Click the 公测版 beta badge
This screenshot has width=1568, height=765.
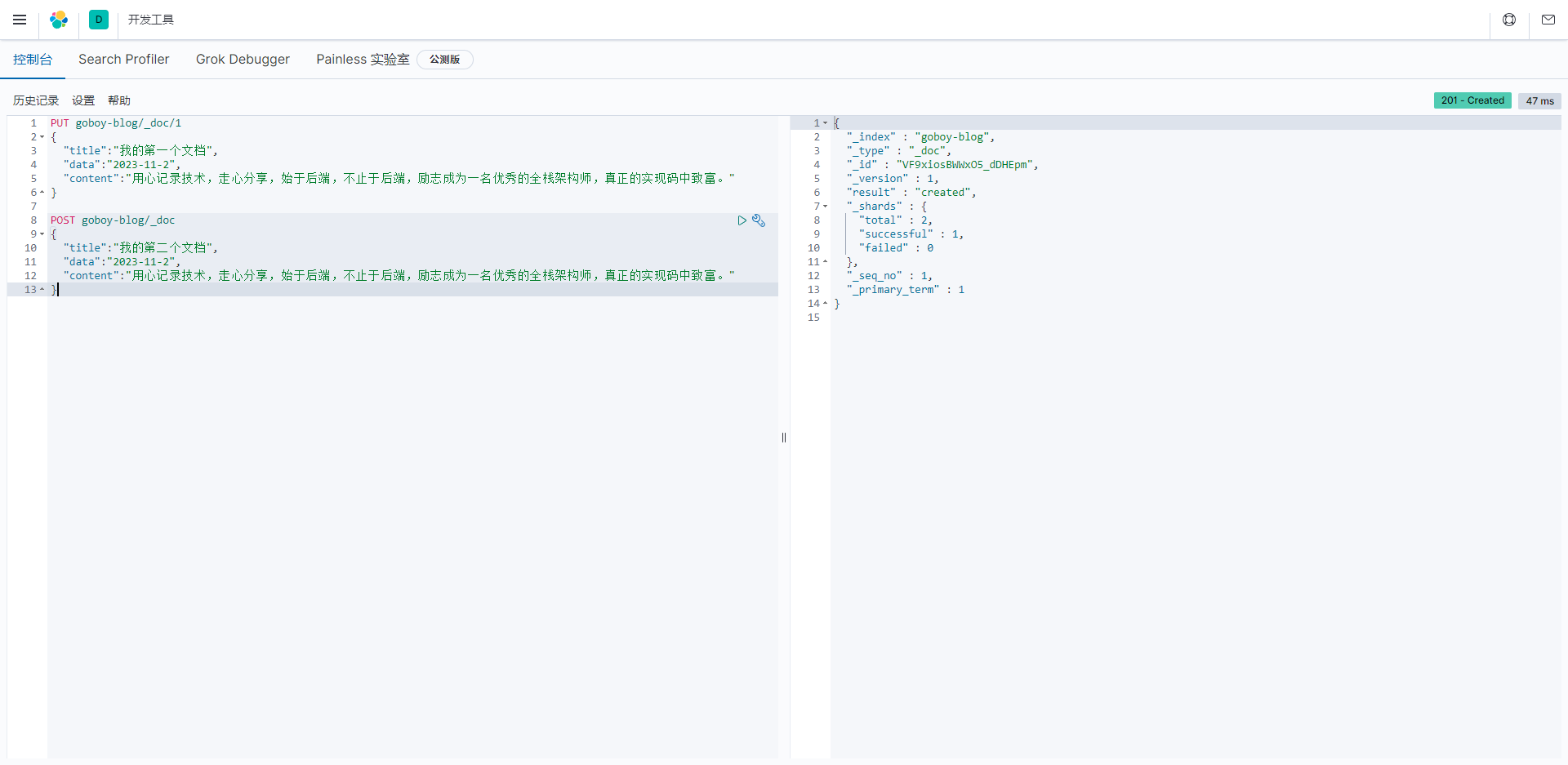tap(445, 60)
